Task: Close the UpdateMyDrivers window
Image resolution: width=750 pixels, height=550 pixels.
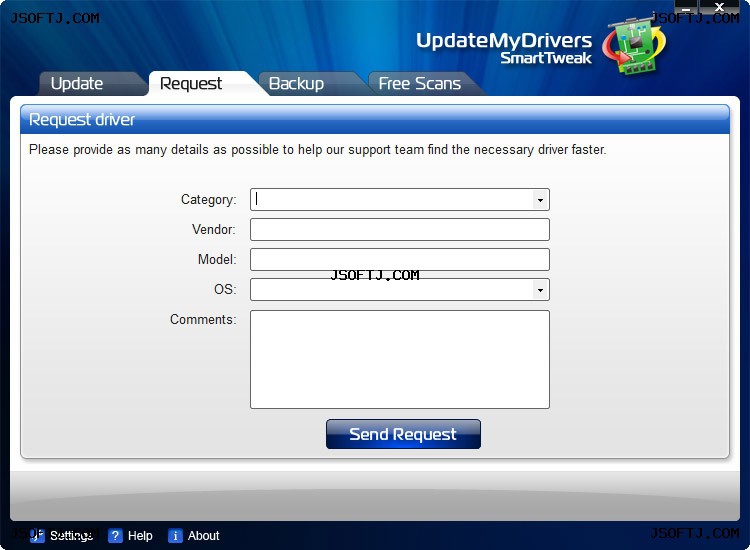Action: pyautogui.click(x=719, y=7)
